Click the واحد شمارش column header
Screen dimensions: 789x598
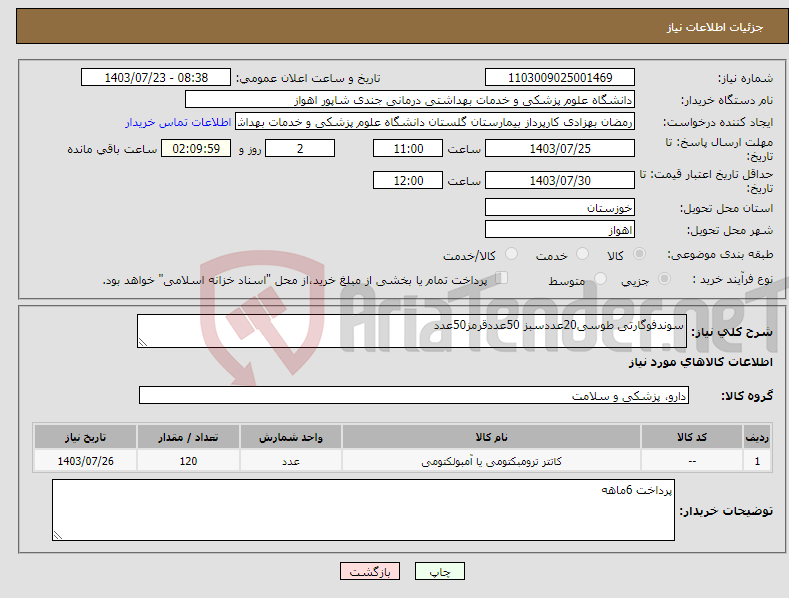pyautogui.click(x=291, y=437)
